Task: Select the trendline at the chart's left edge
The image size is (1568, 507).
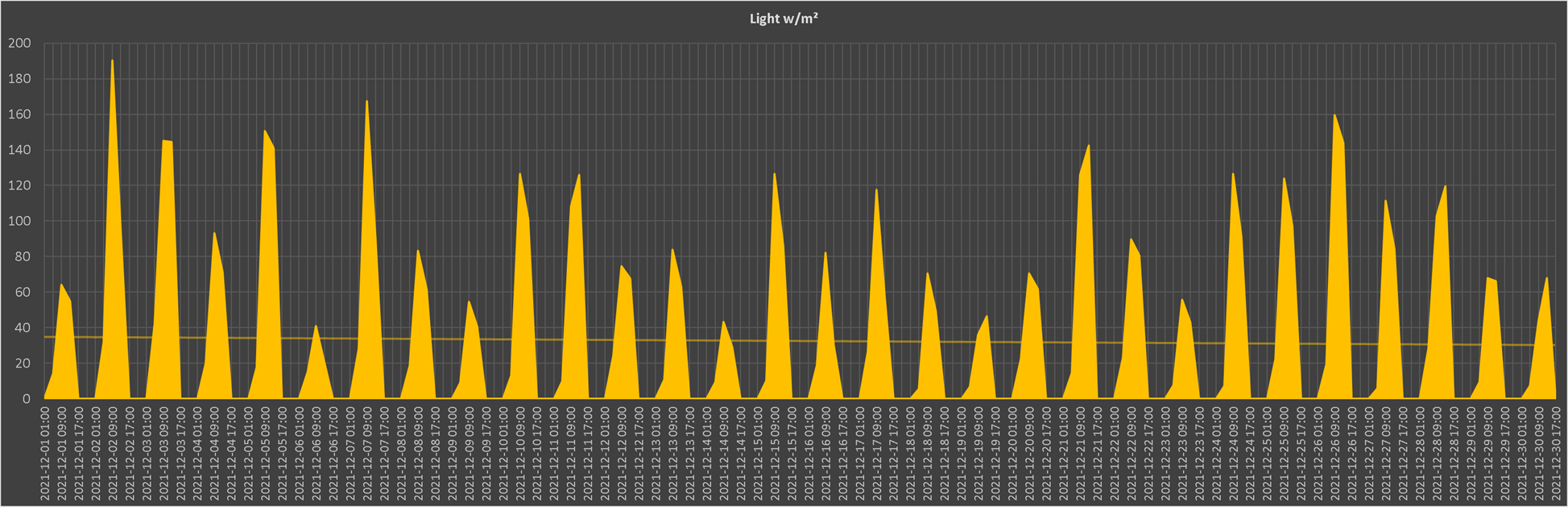Action: [48, 337]
